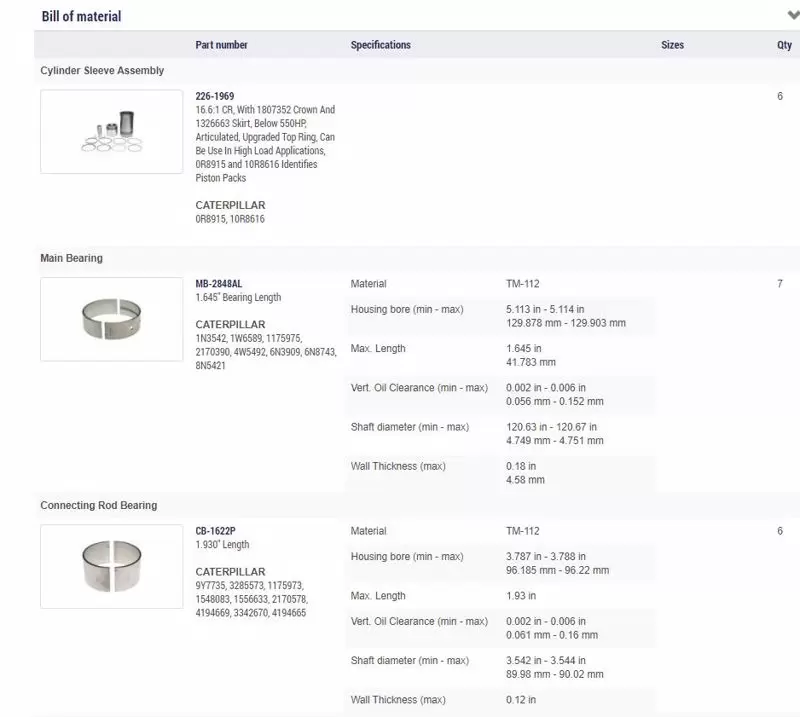Screen dimensions: 800x717
Task: Click the Main Bearing oil clearance 0.002 in - 0.006 in
Action: [x=546, y=388]
